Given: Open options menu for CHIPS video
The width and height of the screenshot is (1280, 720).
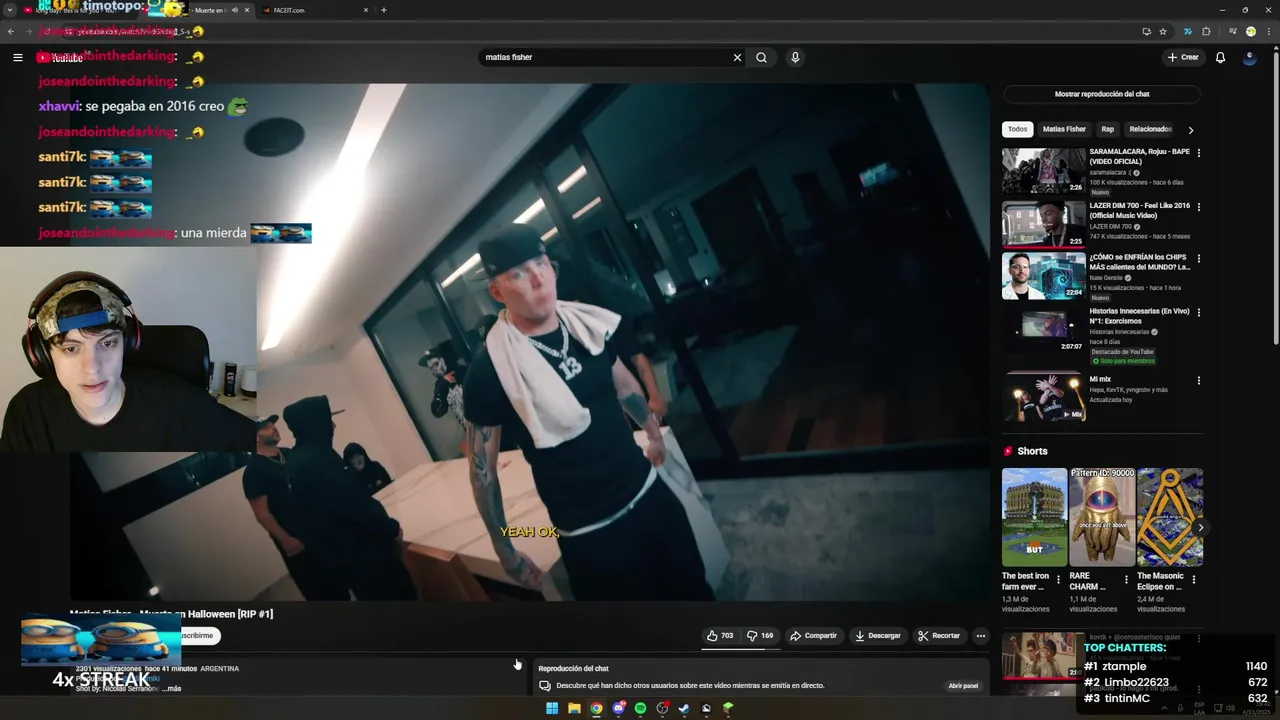Looking at the screenshot, I should [x=1198, y=258].
